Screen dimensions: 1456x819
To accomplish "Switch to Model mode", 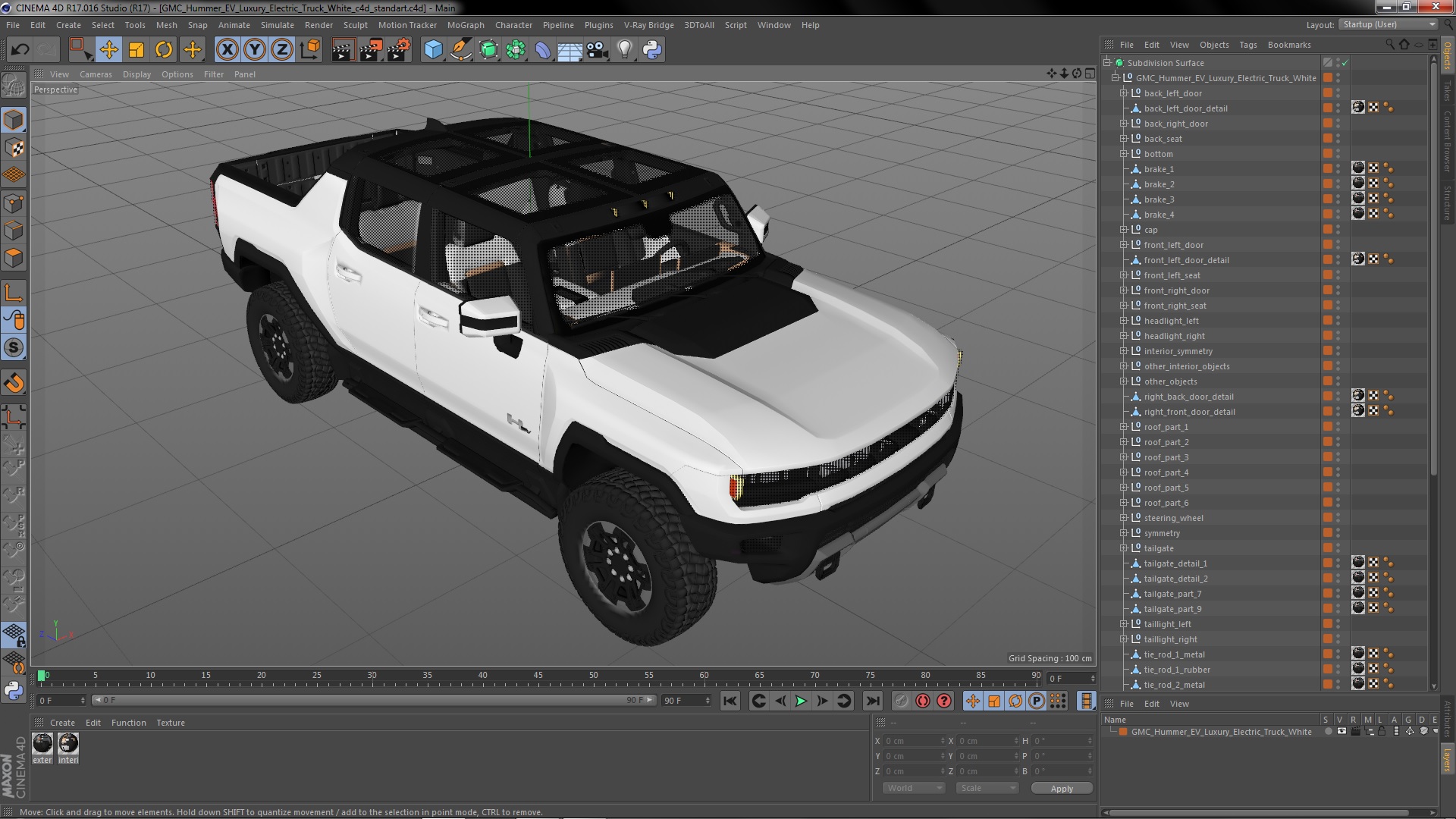I will coord(14,120).
